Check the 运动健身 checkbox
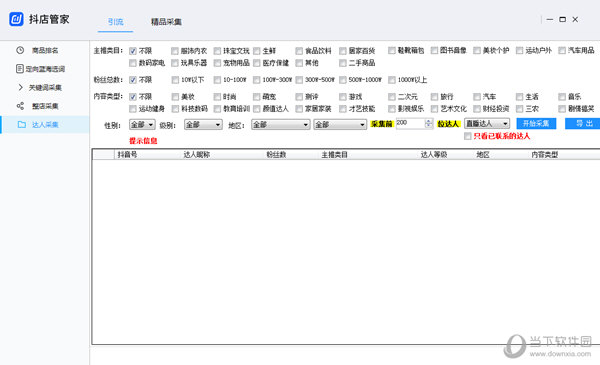The image size is (600, 365). [133, 109]
